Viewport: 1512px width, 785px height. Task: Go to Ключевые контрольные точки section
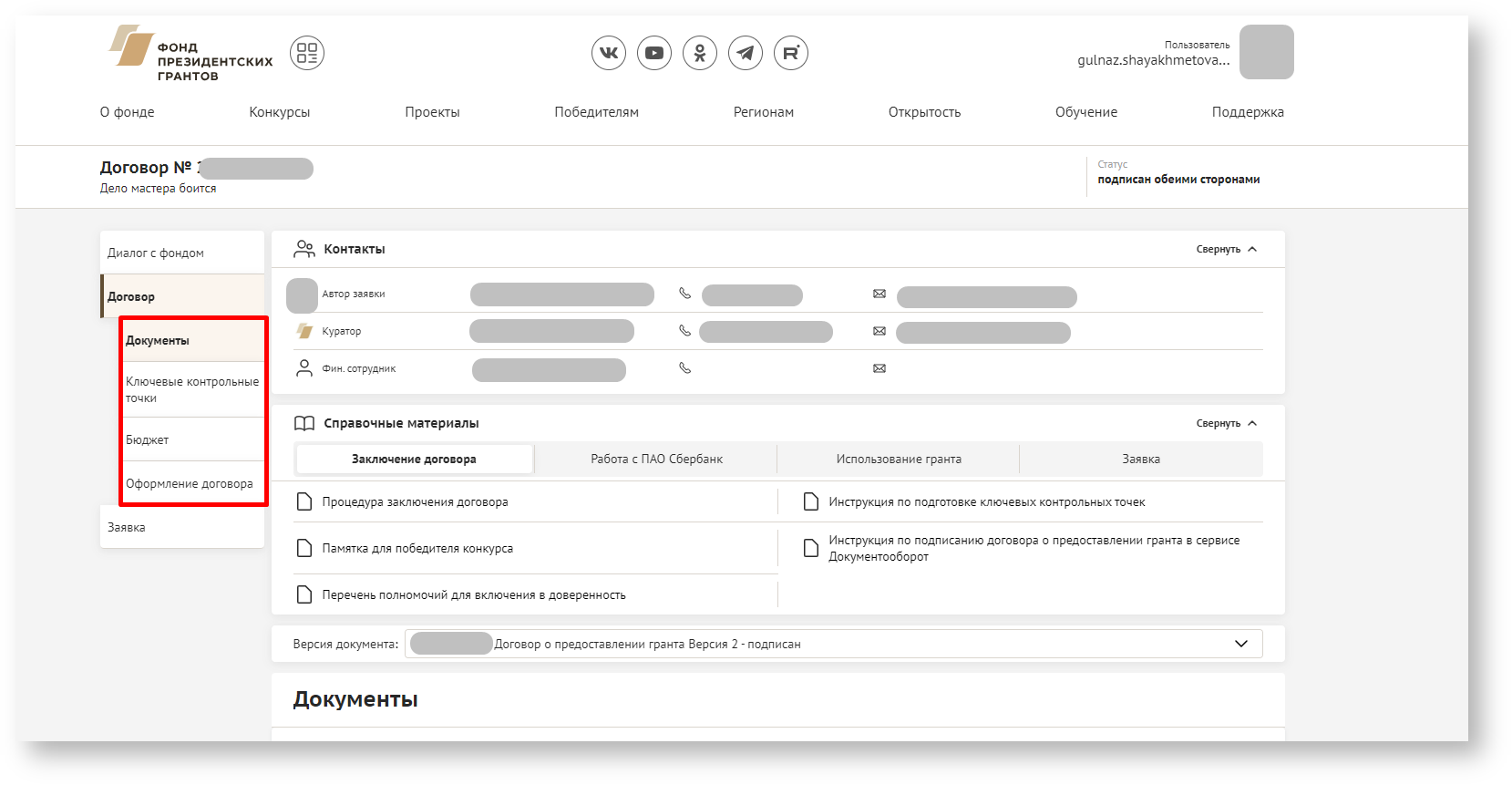pos(191,389)
